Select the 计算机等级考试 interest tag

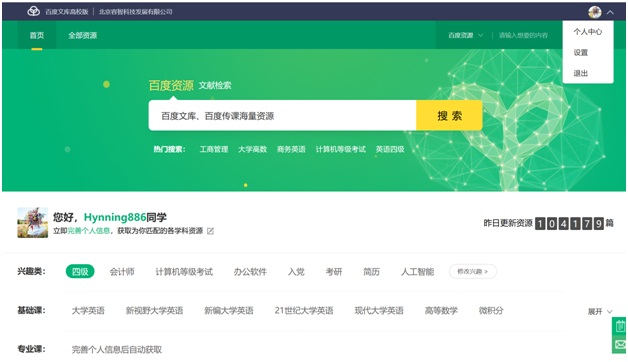(x=184, y=272)
